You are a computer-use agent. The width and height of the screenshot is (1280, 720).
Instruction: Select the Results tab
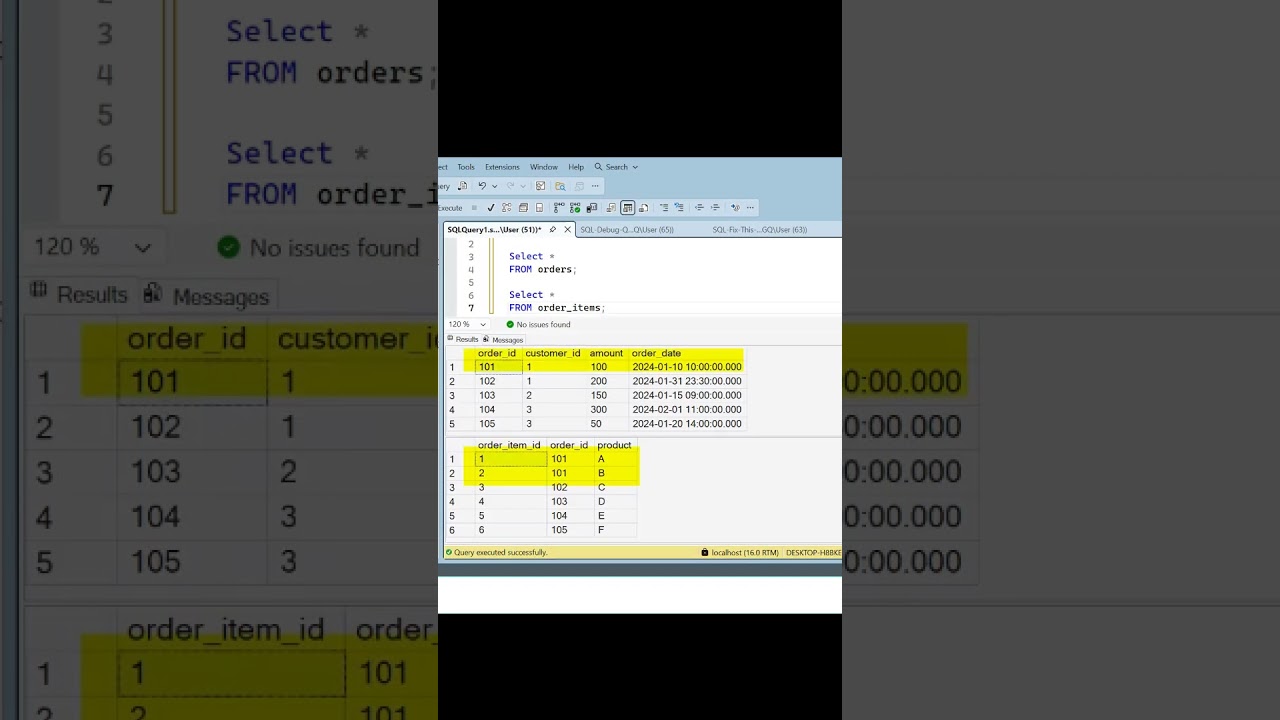coord(463,339)
